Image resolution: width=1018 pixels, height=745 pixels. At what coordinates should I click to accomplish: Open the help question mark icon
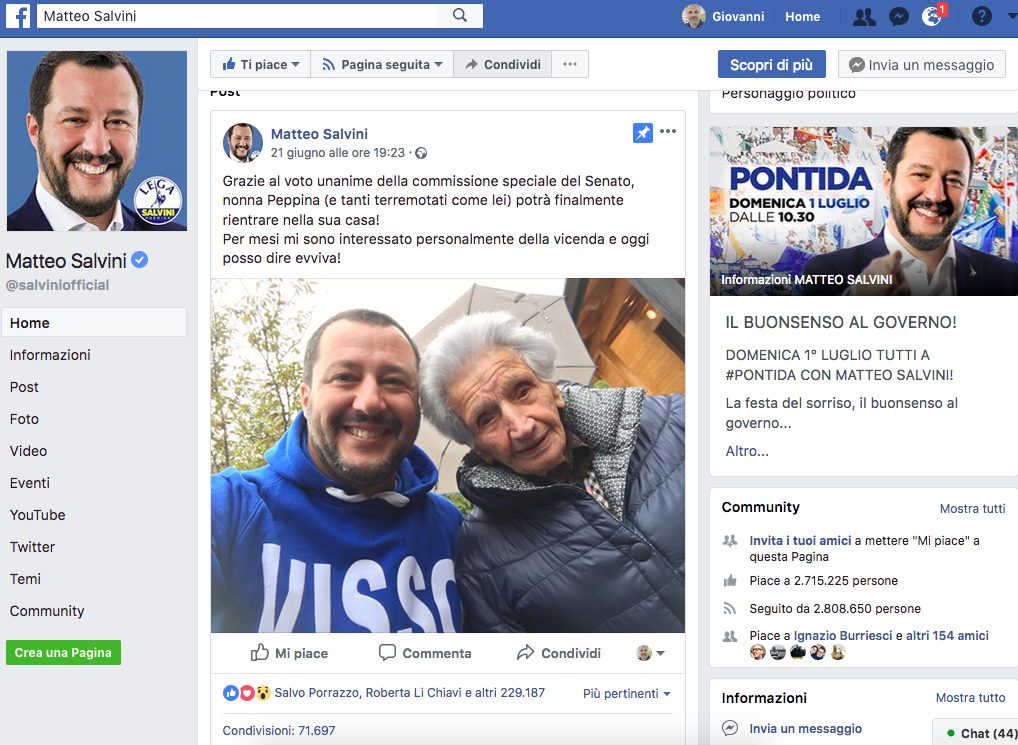coord(981,16)
